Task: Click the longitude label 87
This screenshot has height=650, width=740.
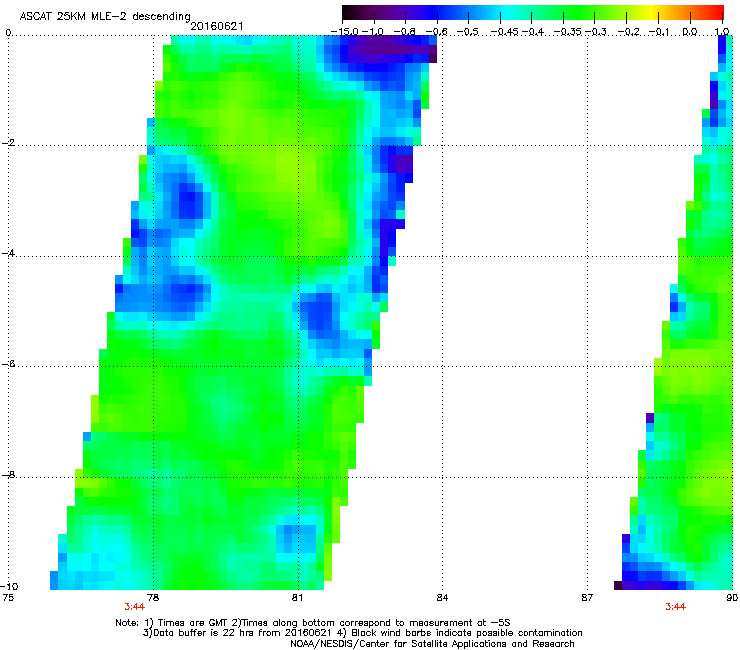Action: (x=587, y=598)
